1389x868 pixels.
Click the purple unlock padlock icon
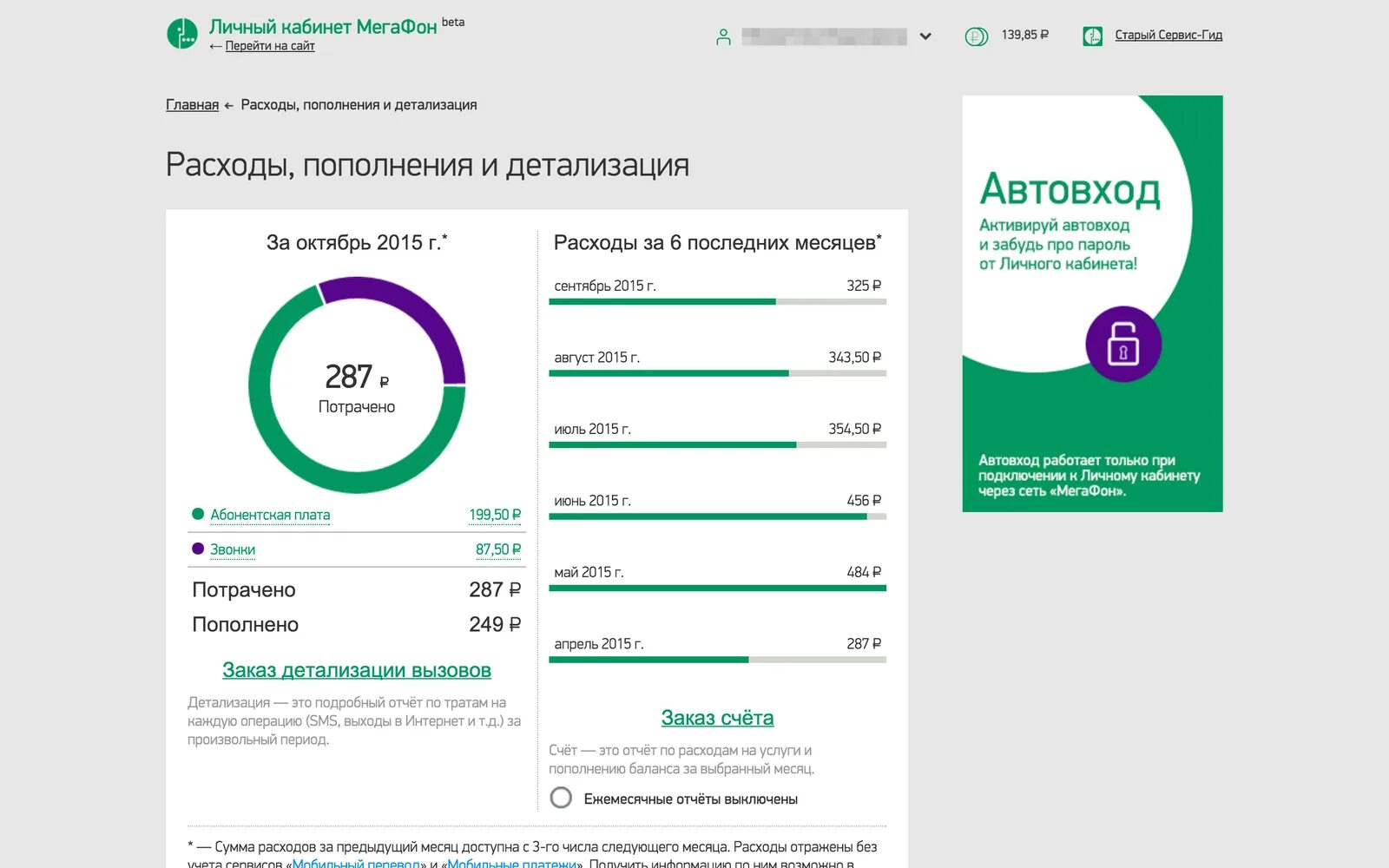pos(1123,344)
